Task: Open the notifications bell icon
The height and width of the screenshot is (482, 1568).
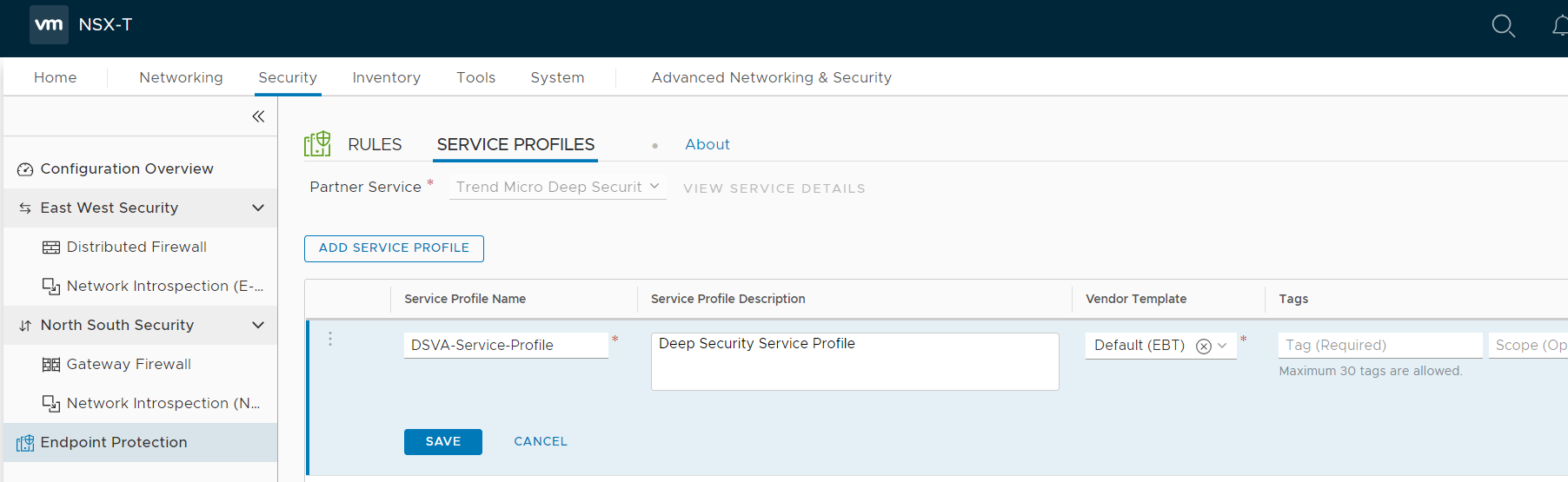Action: coord(1560,26)
